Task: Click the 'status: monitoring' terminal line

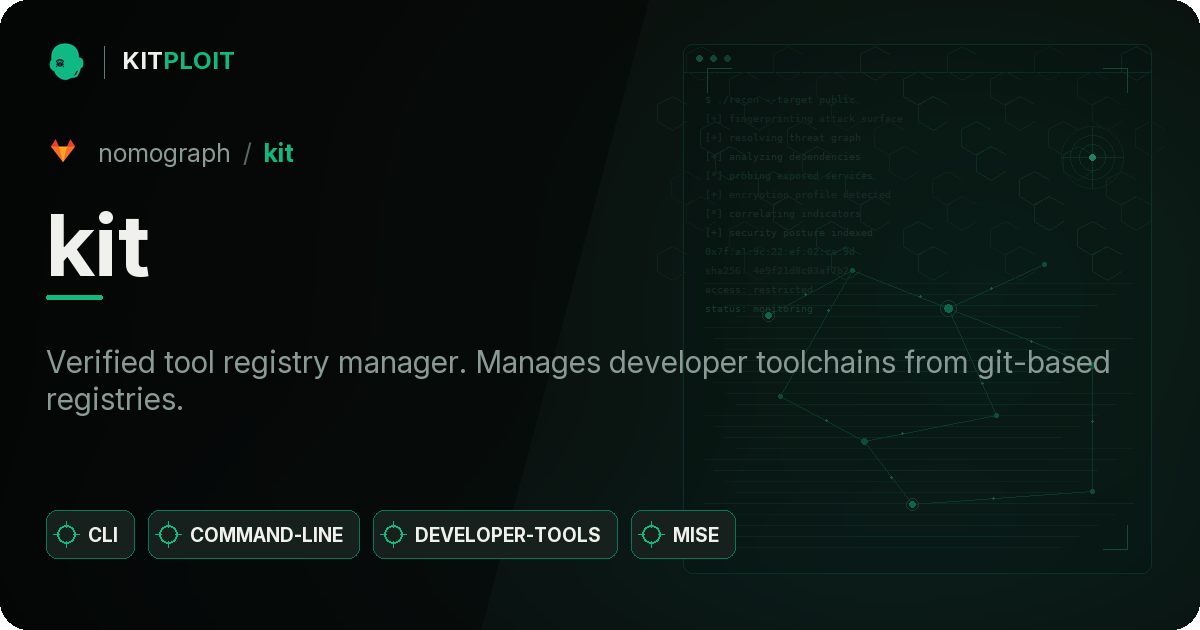Action: pos(759,309)
